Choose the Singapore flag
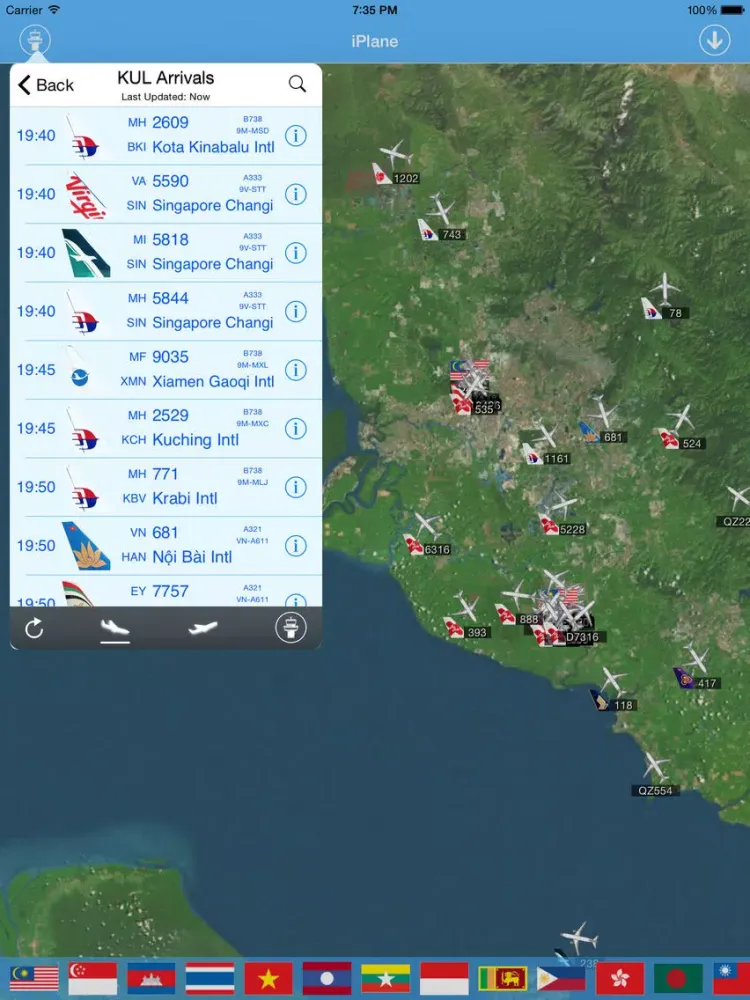 tap(93, 978)
